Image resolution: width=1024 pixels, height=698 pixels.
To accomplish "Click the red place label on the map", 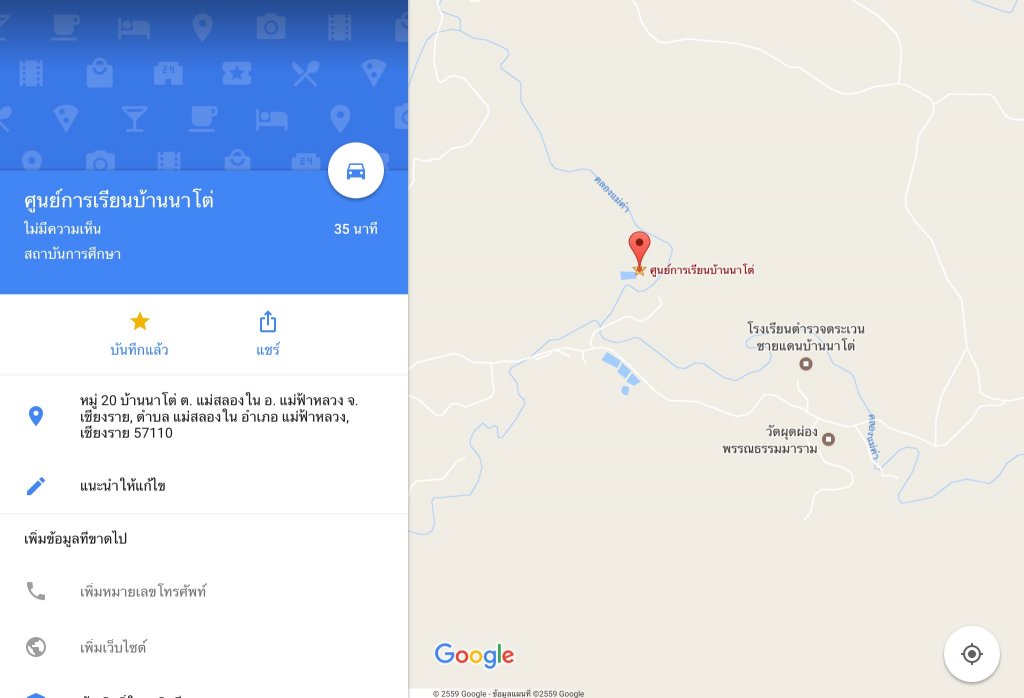I will pos(702,270).
